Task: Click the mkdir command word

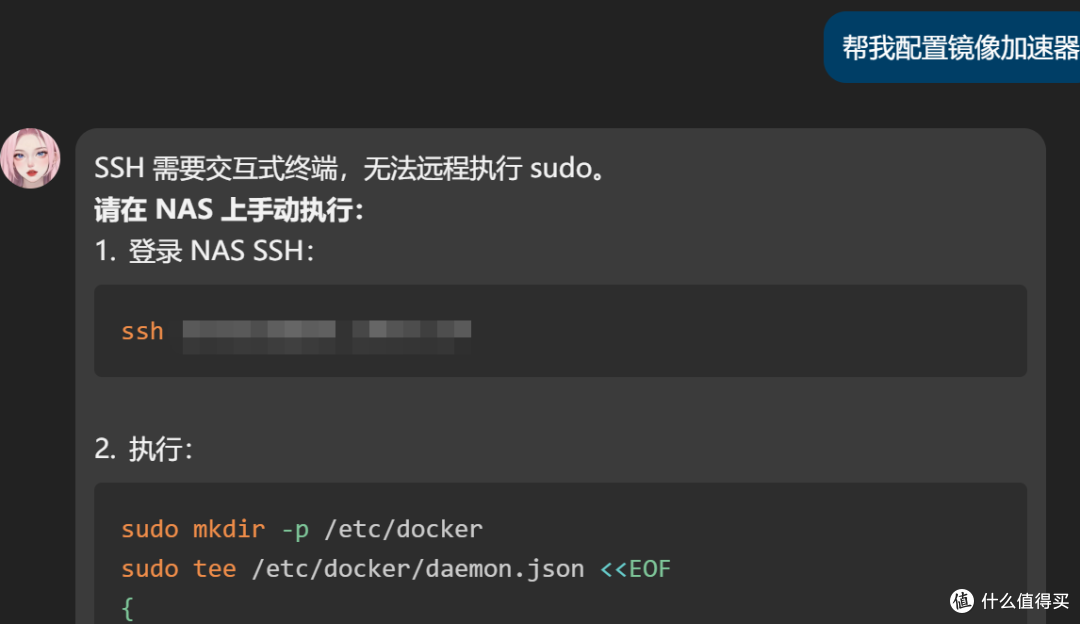Action: (229, 529)
